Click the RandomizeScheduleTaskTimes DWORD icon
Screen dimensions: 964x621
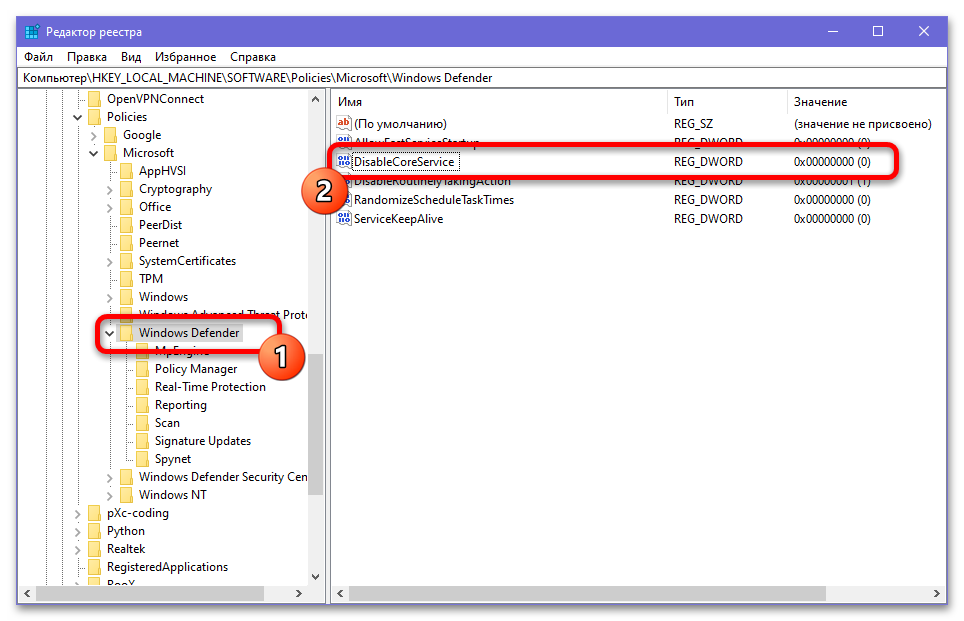(x=344, y=200)
